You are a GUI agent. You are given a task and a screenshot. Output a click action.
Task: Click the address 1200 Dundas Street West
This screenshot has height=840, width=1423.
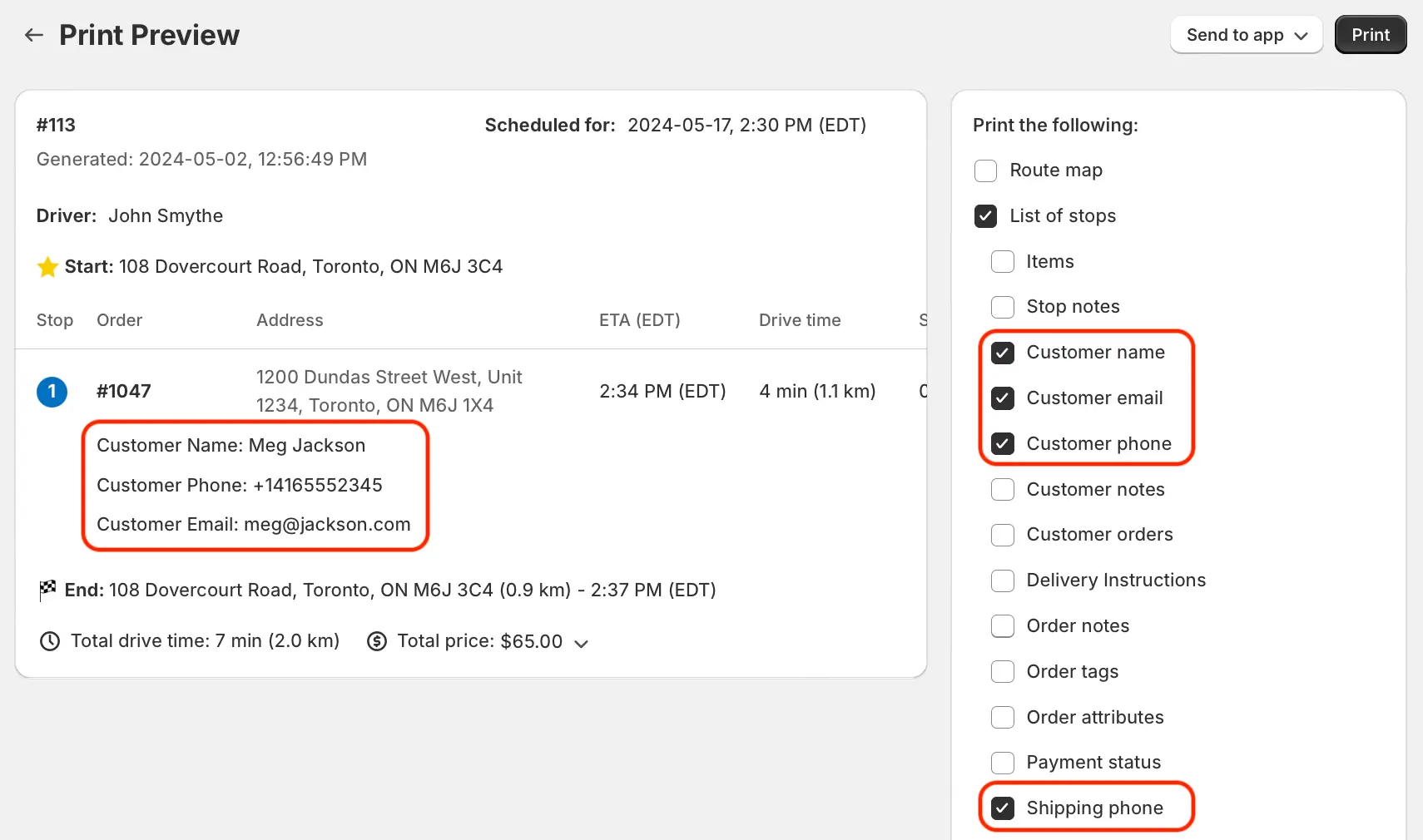pyautogui.click(x=389, y=392)
